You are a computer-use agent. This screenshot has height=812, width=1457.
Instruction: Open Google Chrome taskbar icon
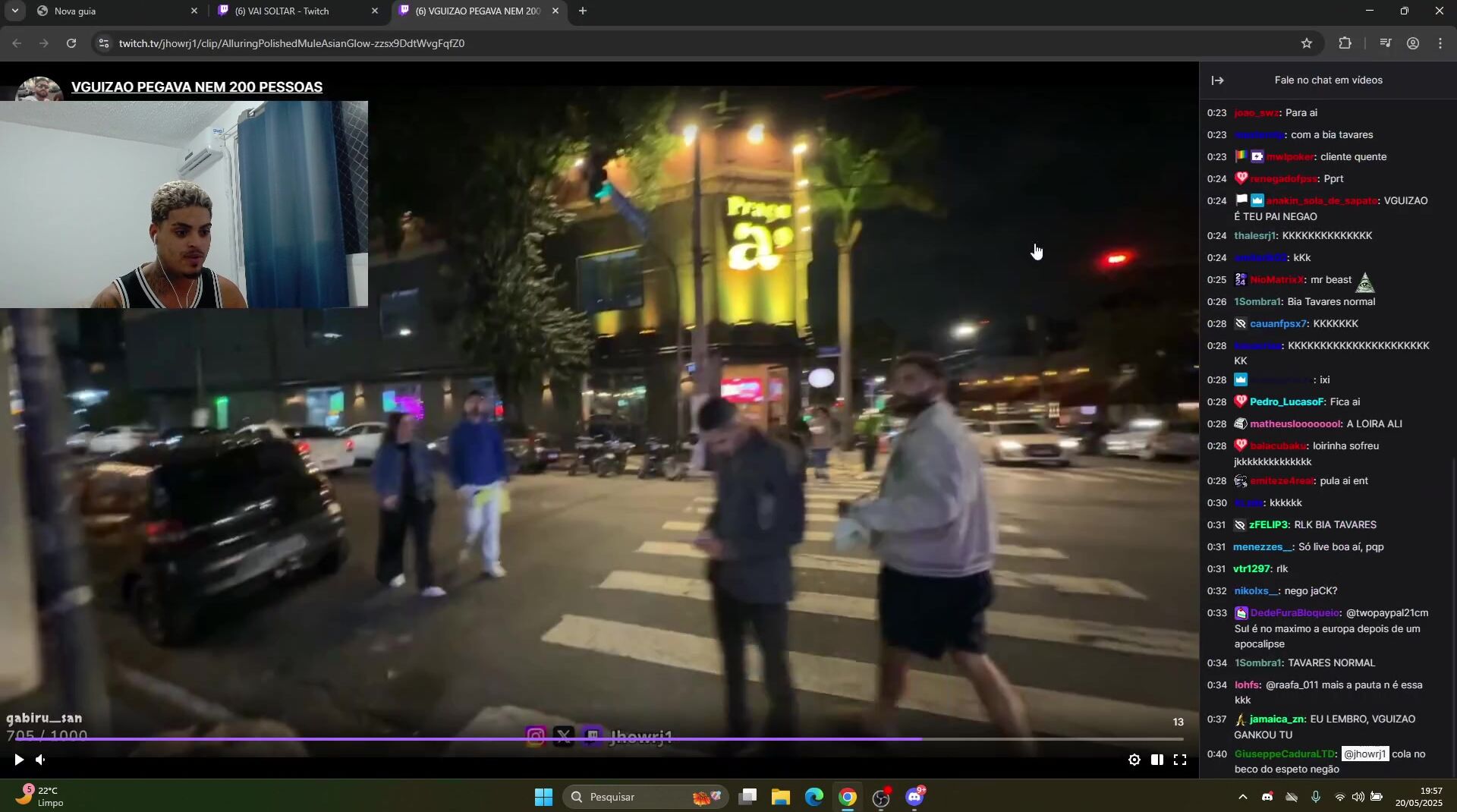pos(848,797)
